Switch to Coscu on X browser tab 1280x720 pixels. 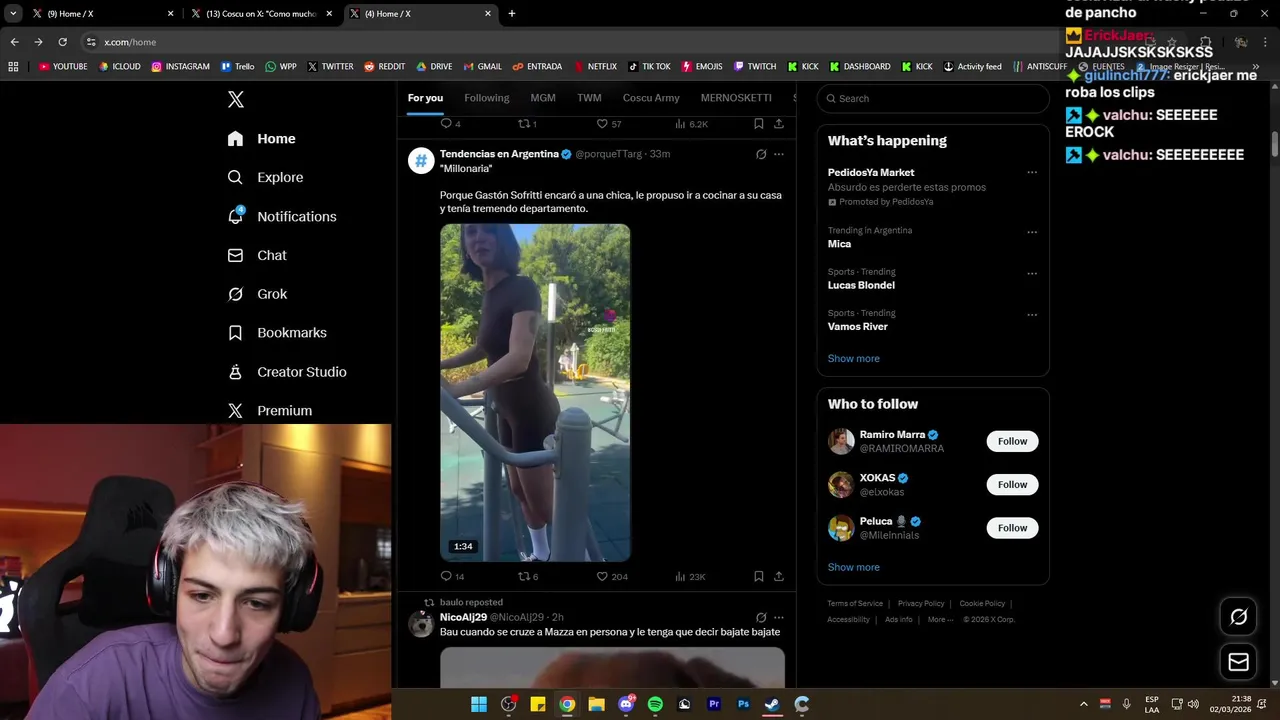(263, 14)
